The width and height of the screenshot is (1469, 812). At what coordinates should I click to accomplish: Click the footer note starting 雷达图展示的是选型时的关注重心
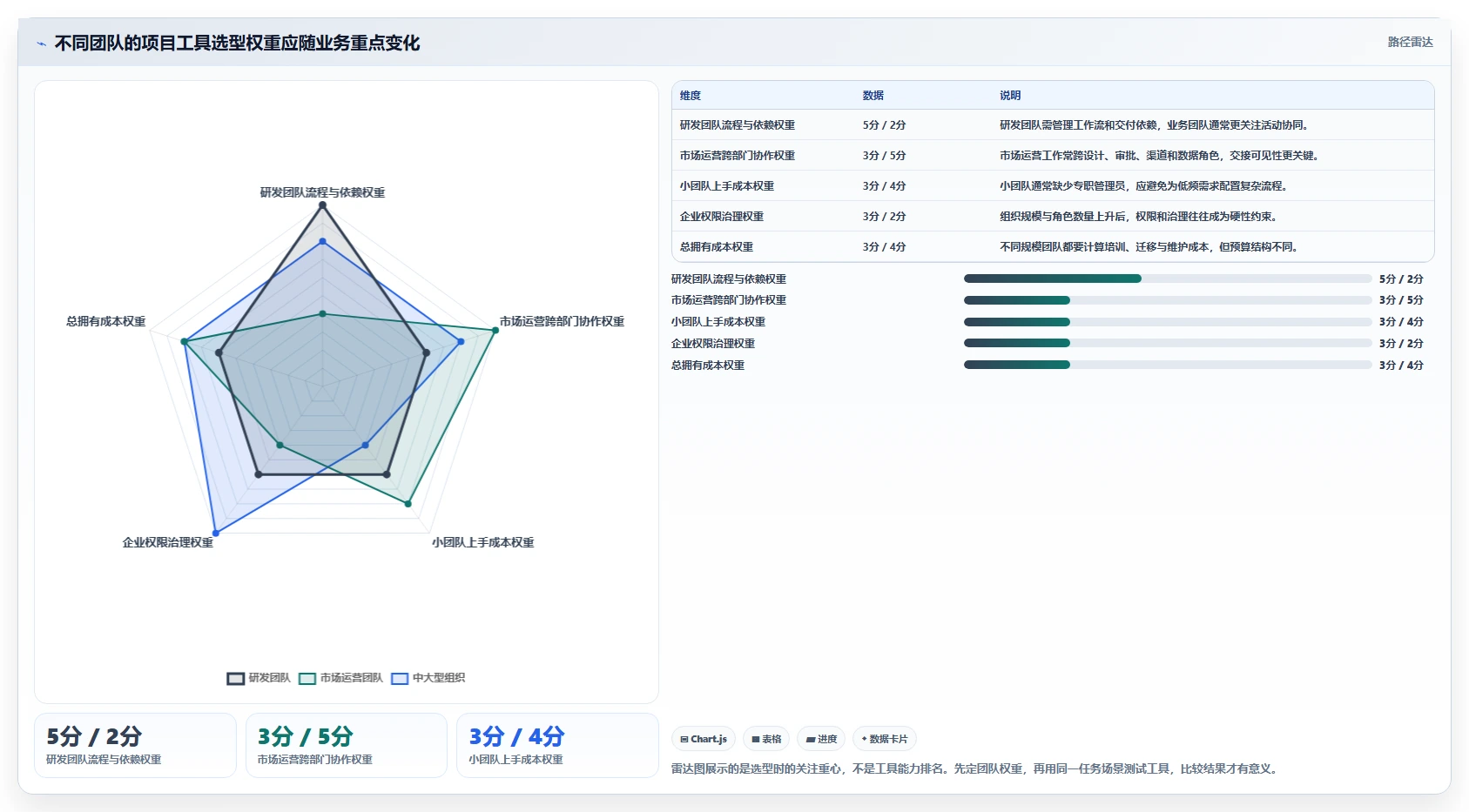coord(976,769)
